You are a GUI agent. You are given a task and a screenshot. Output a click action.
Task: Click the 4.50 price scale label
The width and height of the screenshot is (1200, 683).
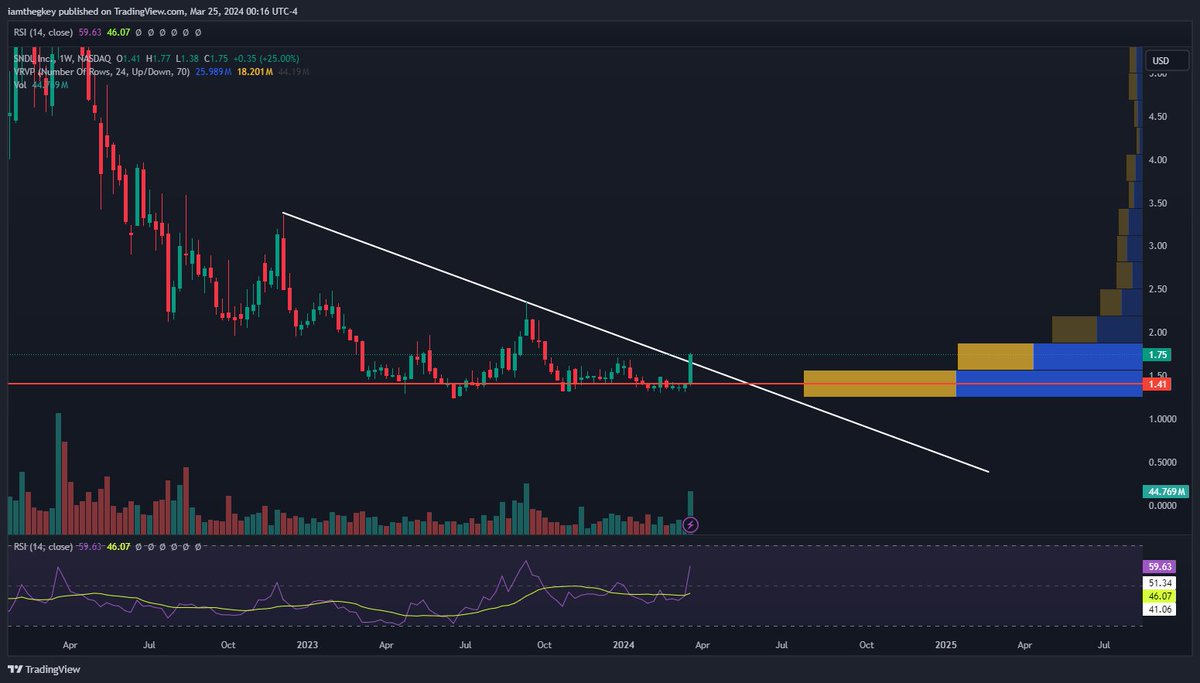1158,117
